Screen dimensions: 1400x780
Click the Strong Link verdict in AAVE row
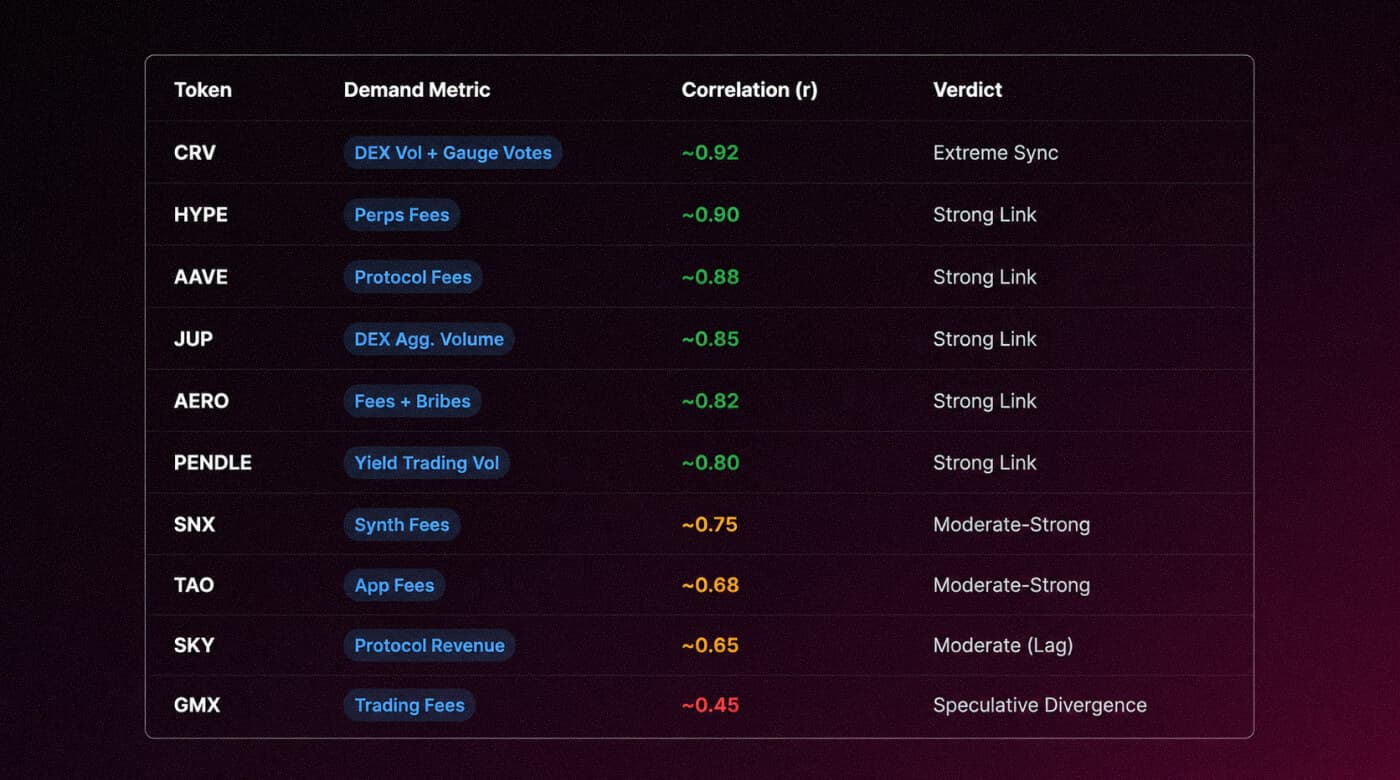point(985,277)
